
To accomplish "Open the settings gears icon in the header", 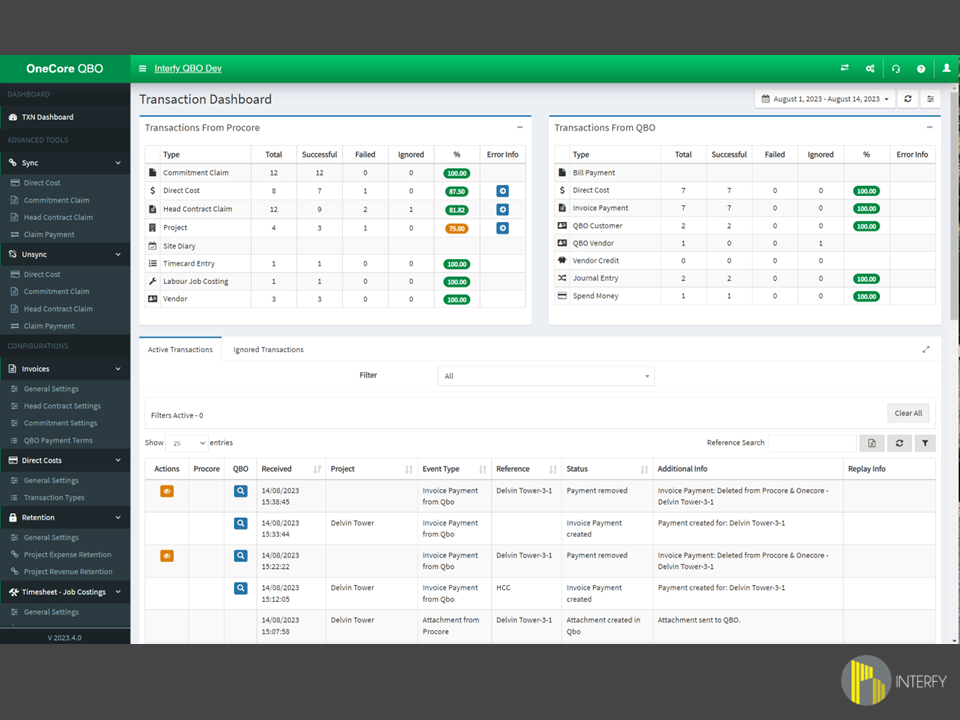I will [870, 68].
